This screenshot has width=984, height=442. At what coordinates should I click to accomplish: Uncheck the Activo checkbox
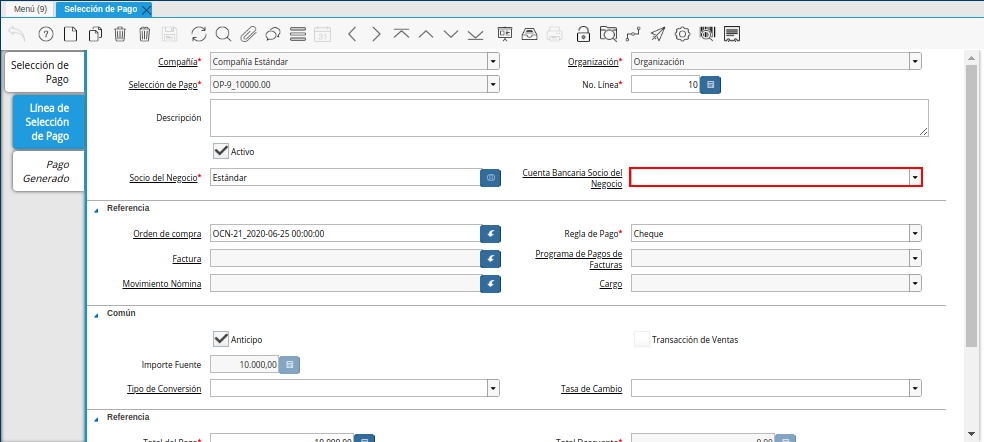[221, 151]
